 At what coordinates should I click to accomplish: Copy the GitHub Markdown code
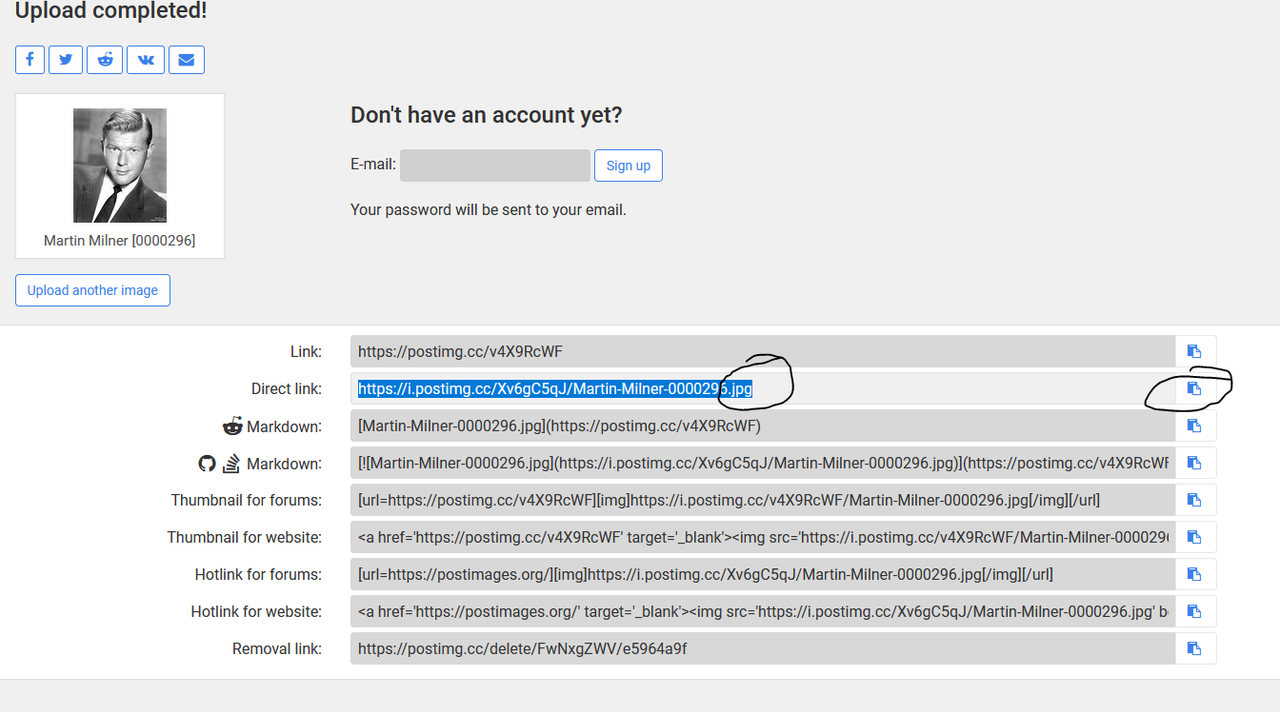1194,462
